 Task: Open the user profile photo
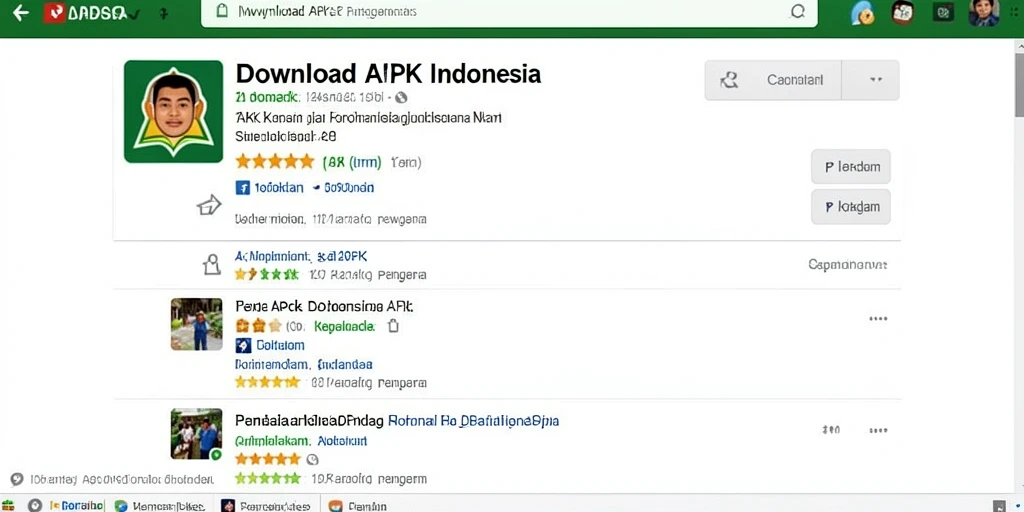point(983,12)
